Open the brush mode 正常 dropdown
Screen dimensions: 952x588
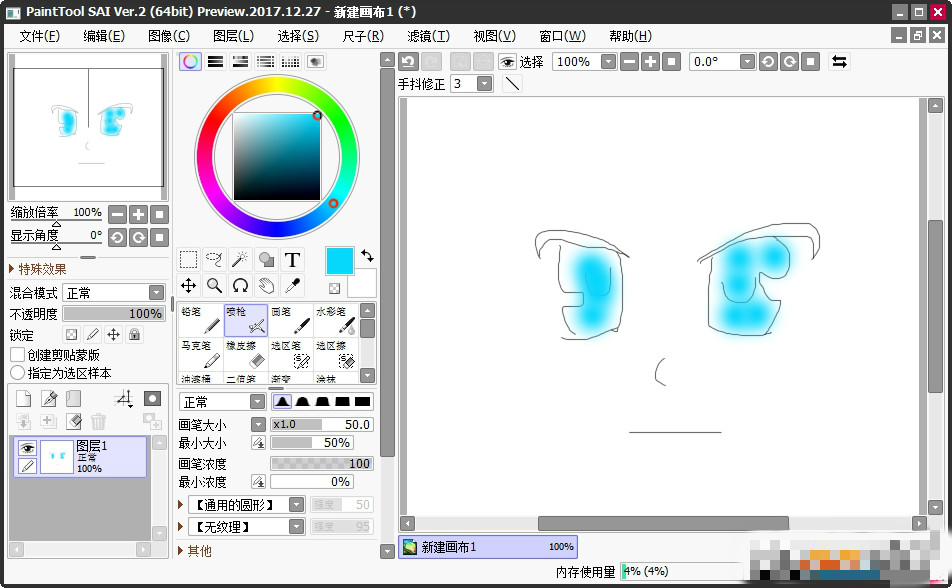coord(257,402)
